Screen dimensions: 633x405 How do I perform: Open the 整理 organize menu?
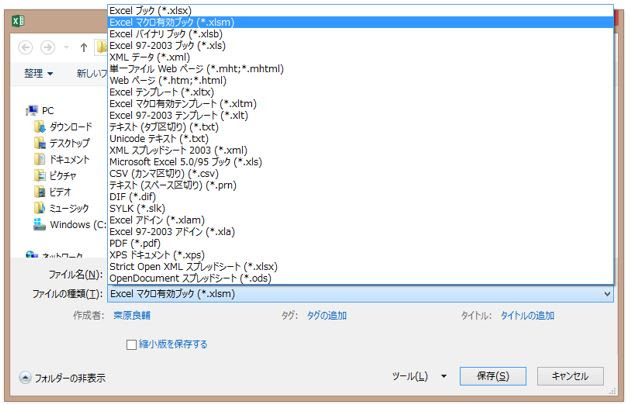click(x=38, y=73)
